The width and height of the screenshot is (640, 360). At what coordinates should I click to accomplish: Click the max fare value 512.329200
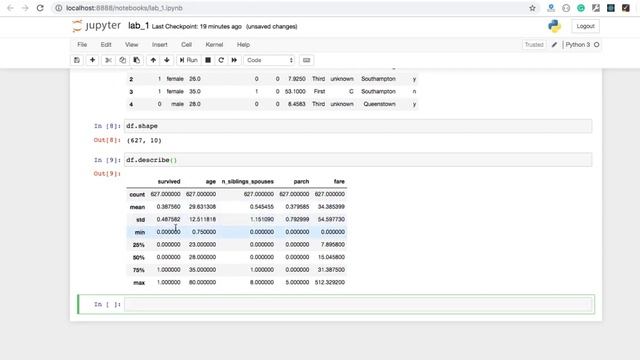click(330, 282)
